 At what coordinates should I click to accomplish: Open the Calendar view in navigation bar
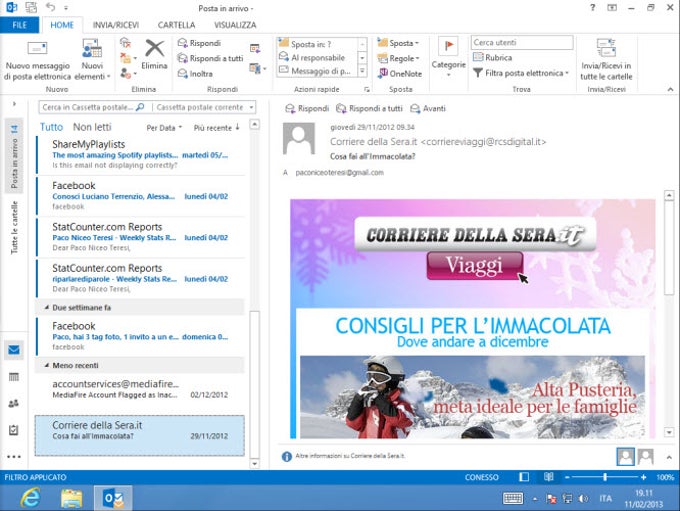tap(14, 377)
